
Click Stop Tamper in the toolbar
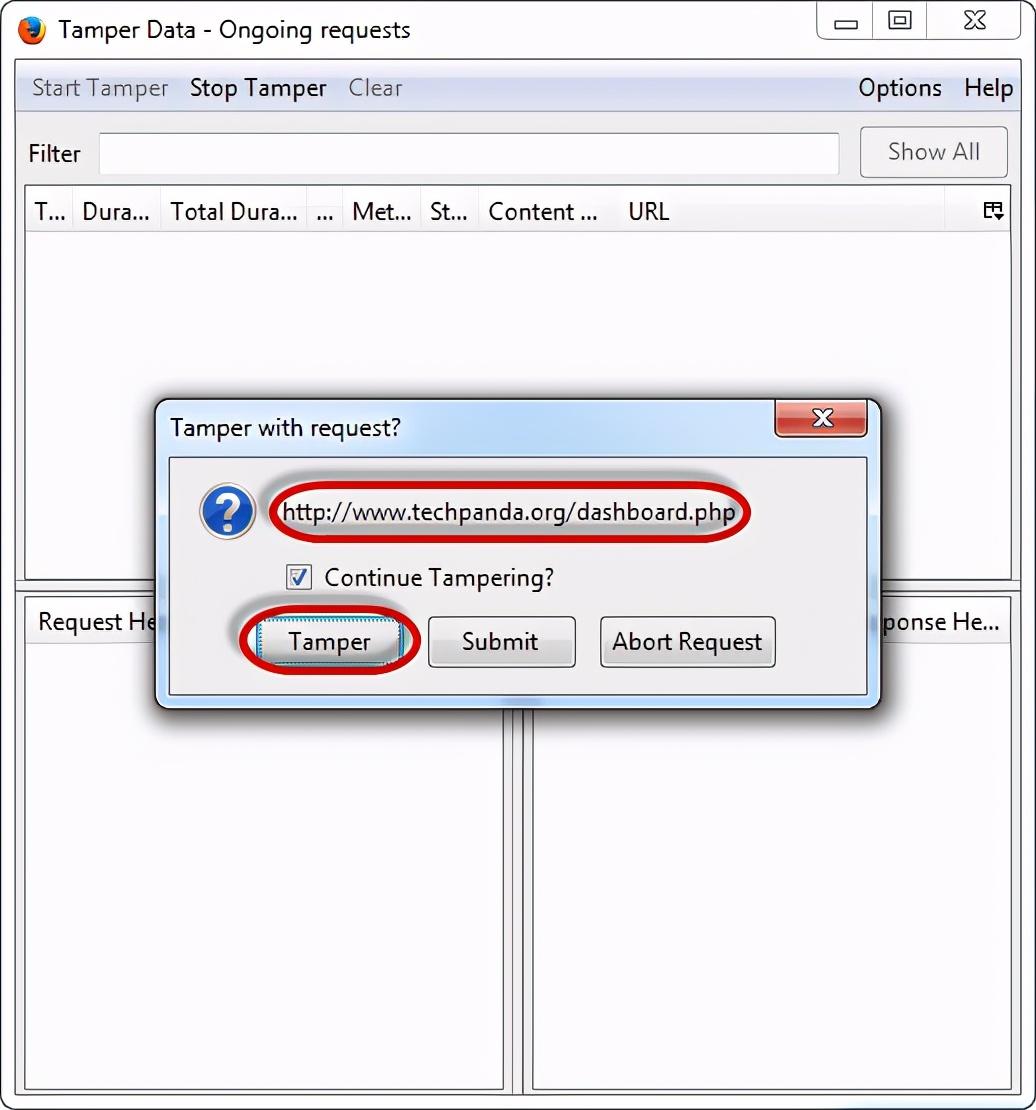point(258,88)
